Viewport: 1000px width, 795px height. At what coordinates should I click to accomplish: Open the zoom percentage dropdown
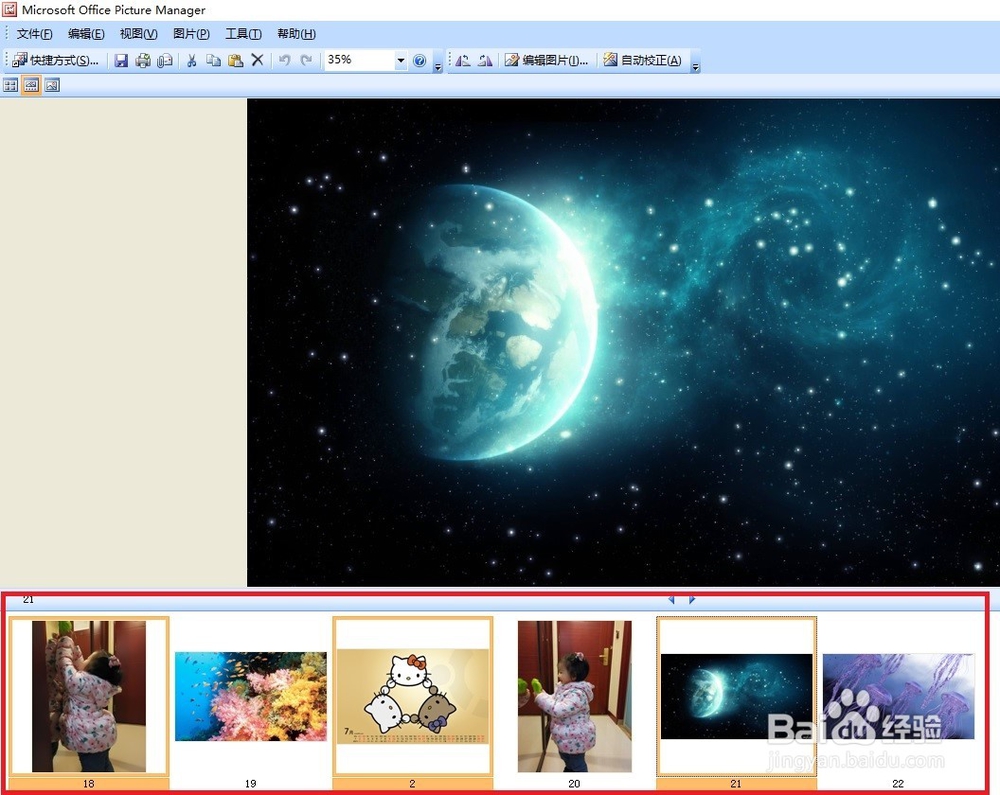(400, 60)
